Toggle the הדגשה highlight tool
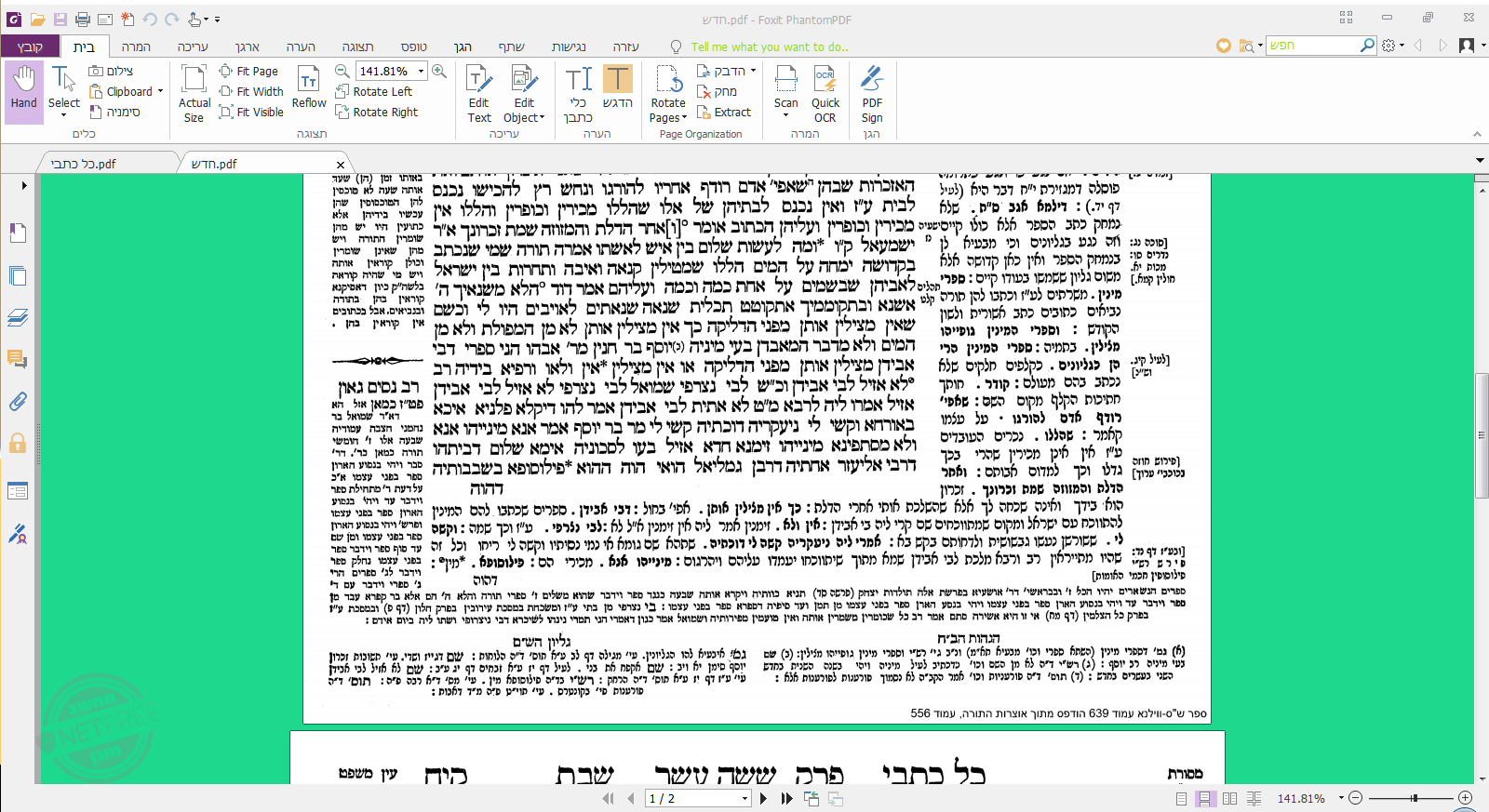This screenshot has height=812, width=1489. 618,87
